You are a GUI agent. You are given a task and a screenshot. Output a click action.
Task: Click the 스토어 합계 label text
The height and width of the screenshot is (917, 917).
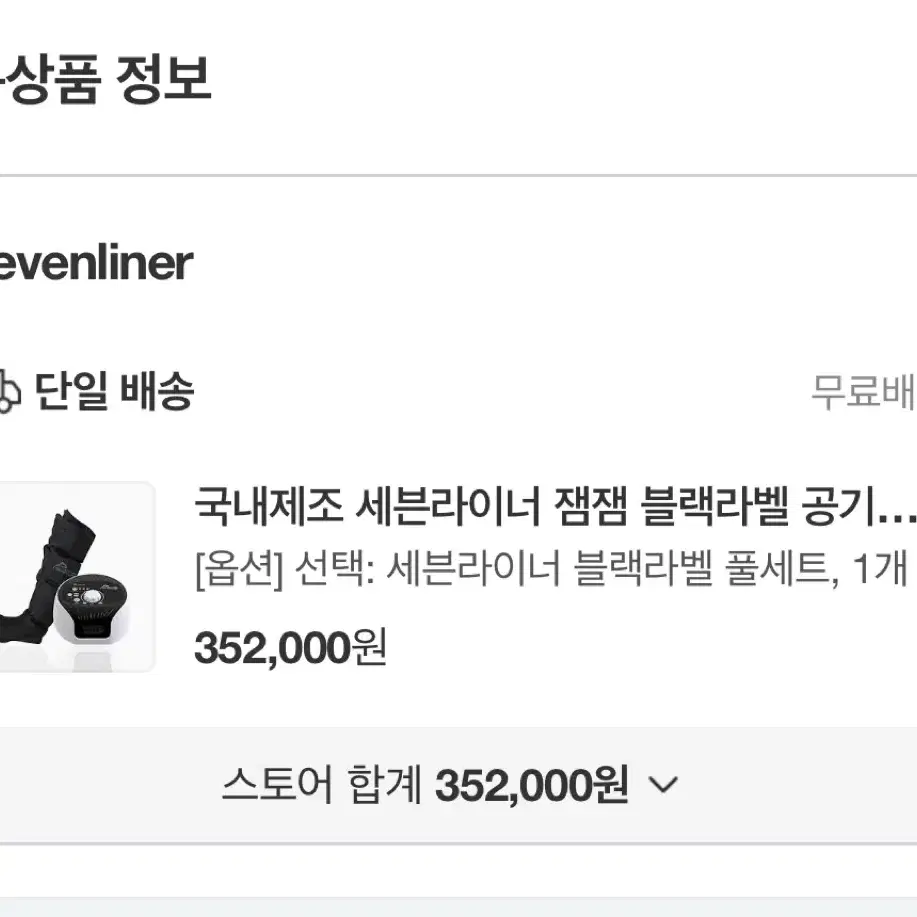click(x=322, y=785)
